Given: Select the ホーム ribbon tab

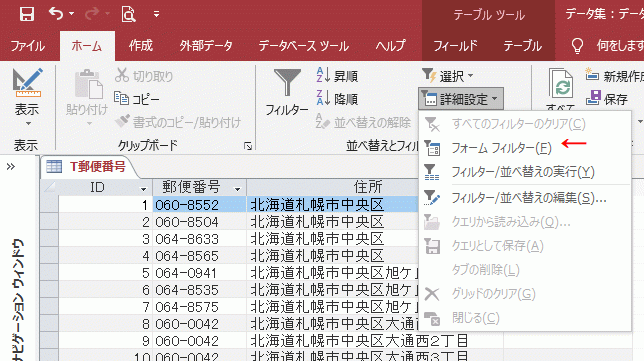Looking at the screenshot, I should 87,46.
